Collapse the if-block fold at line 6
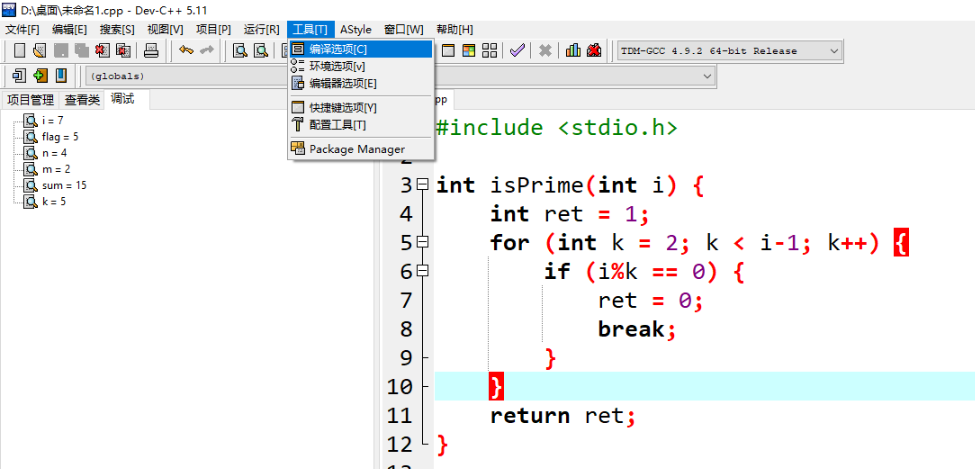 423,271
